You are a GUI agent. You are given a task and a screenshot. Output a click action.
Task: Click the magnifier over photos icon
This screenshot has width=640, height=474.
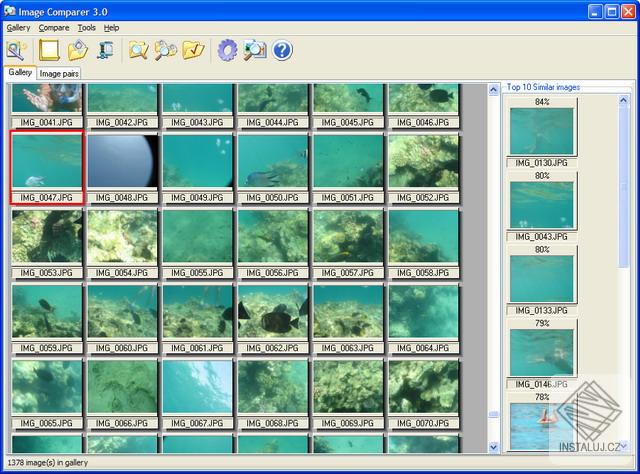point(255,51)
